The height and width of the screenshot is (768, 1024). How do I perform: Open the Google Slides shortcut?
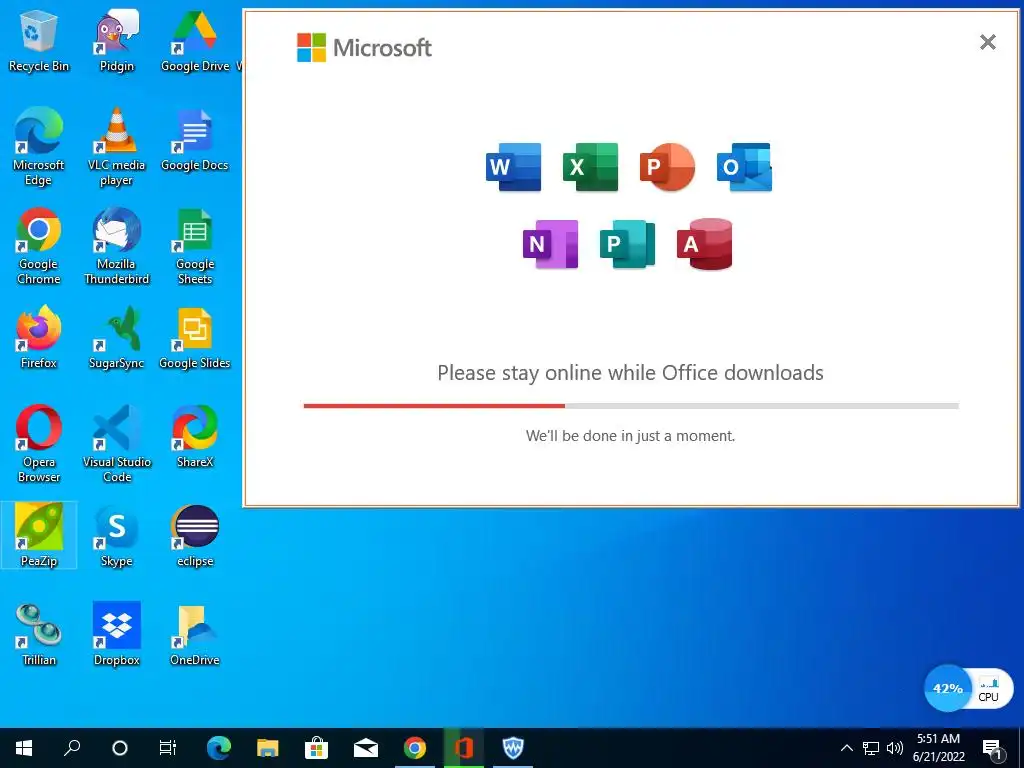195,338
